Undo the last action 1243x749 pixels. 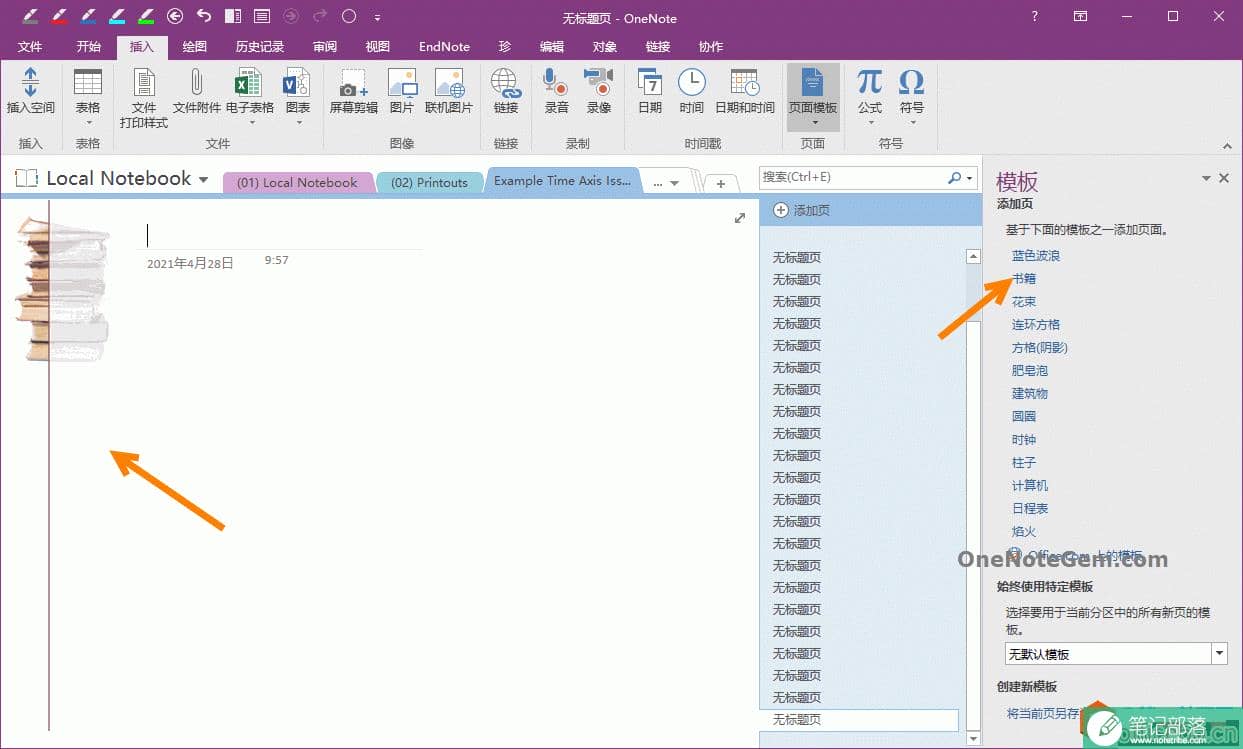204,16
